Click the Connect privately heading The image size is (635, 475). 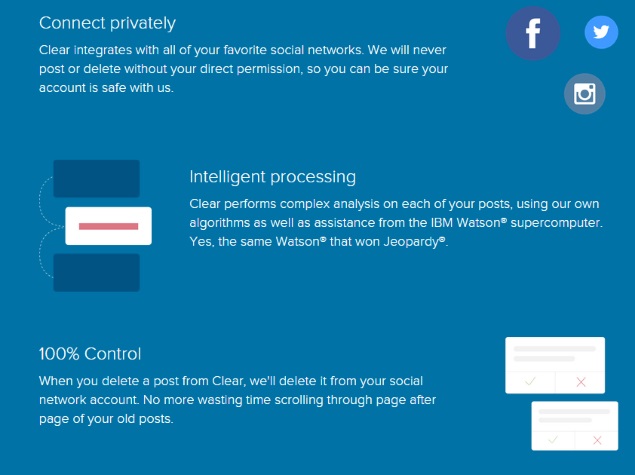(x=107, y=23)
